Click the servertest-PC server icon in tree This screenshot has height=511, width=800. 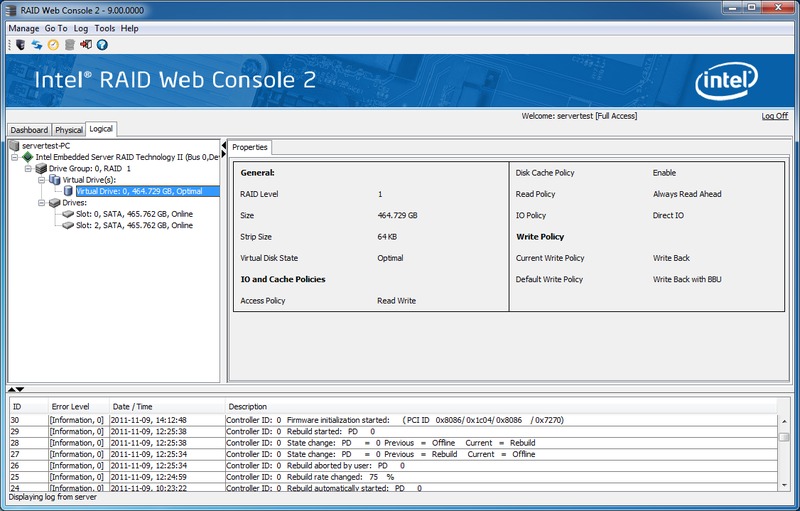(14, 146)
